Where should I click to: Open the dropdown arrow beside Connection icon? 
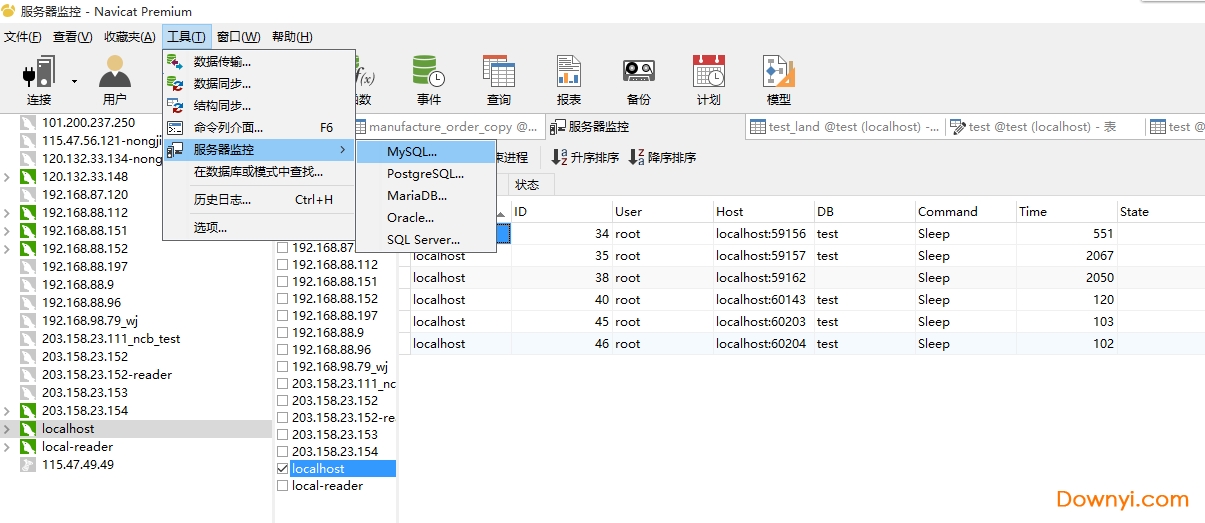point(74,81)
